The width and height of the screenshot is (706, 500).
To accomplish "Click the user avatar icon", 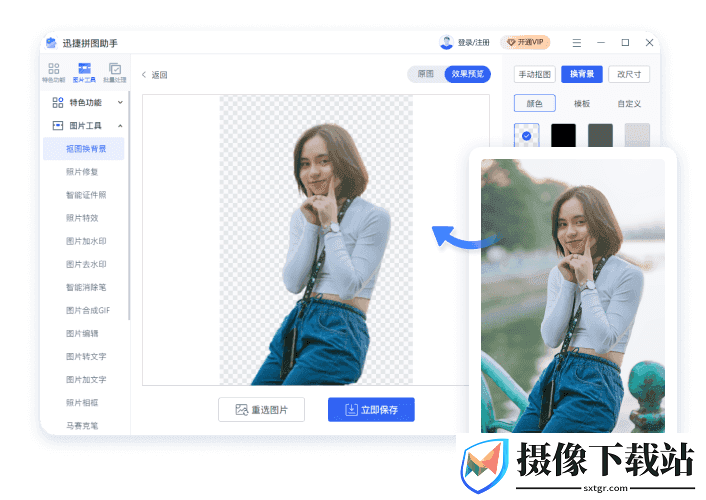I will pos(446,42).
